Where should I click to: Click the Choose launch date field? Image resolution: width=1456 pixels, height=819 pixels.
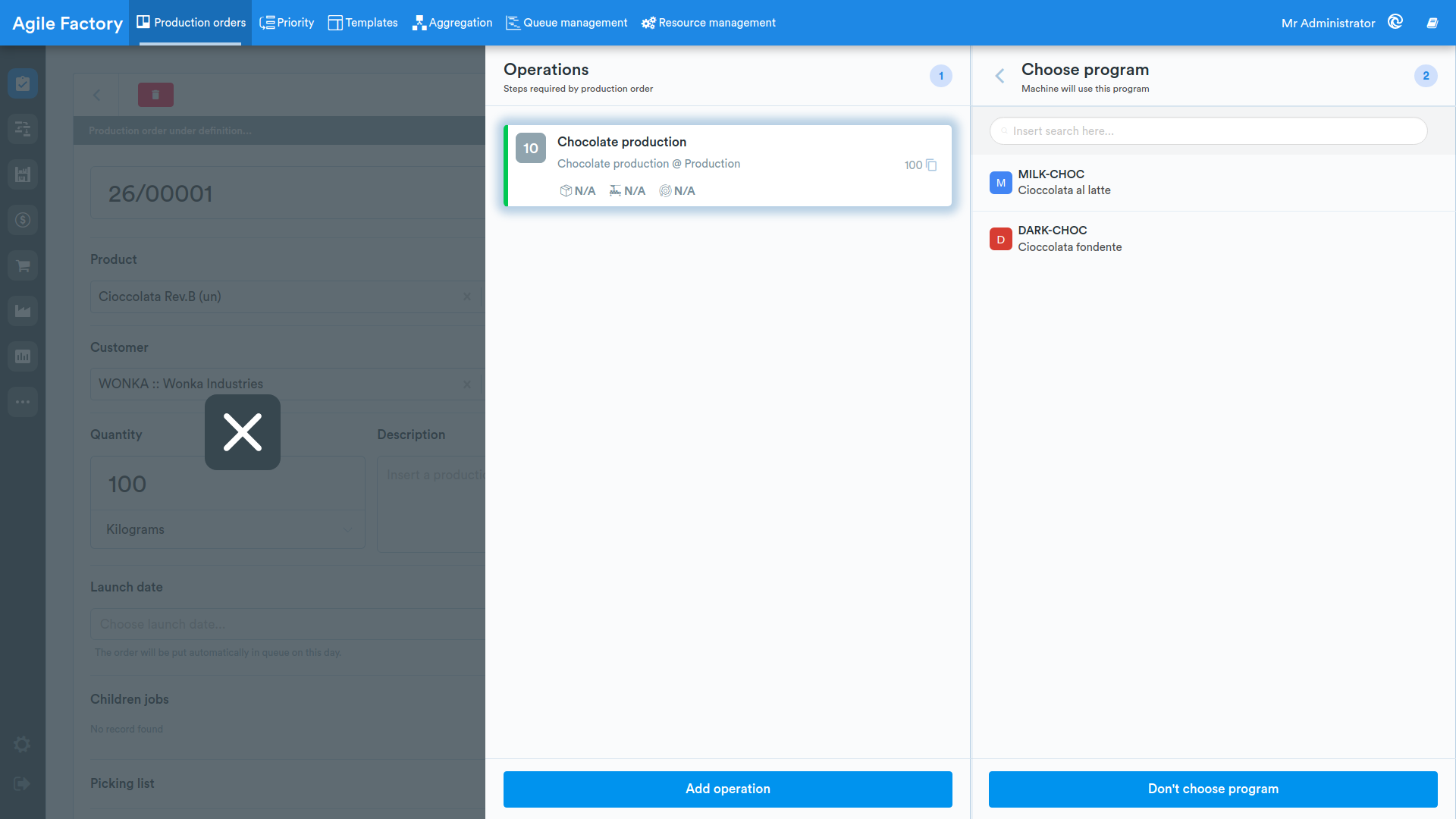(x=288, y=624)
